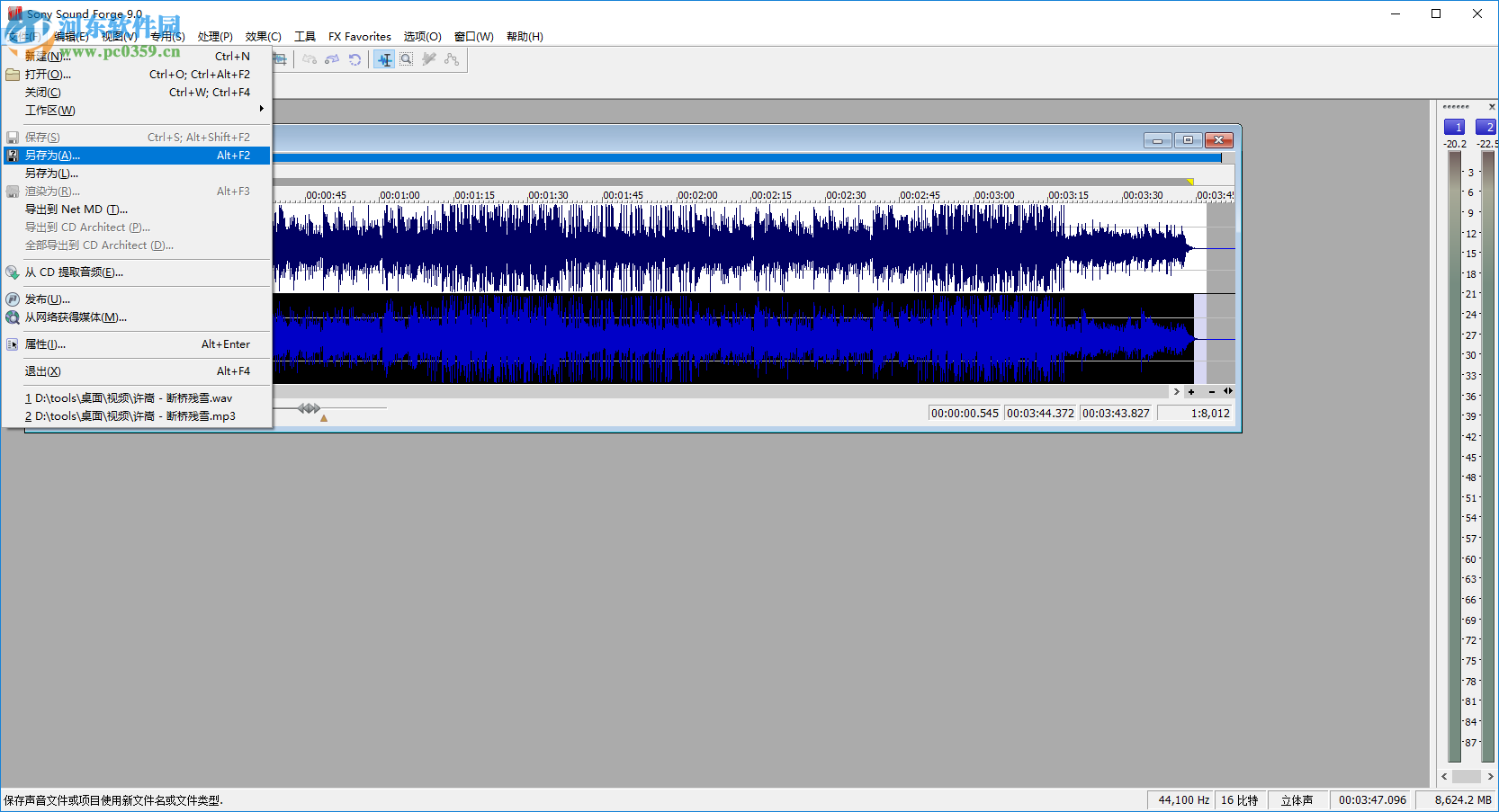Open the 效果(C) menu
1499x812 pixels.
pyautogui.click(x=263, y=37)
